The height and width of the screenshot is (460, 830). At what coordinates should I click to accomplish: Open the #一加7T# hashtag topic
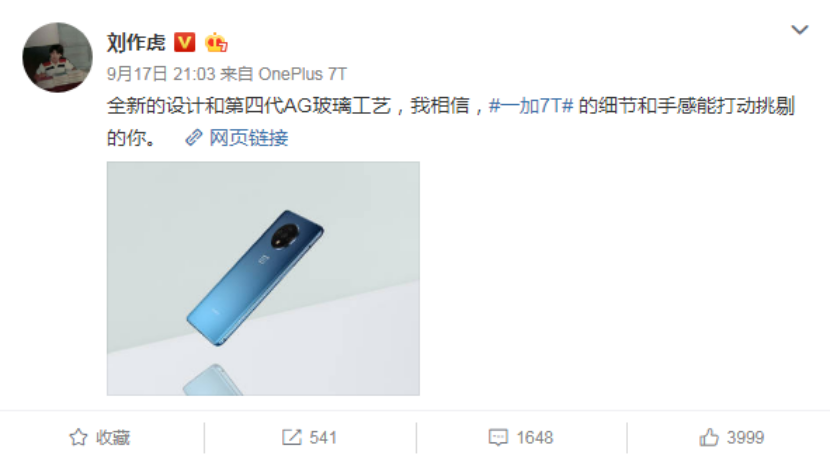click(x=531, y=106)
